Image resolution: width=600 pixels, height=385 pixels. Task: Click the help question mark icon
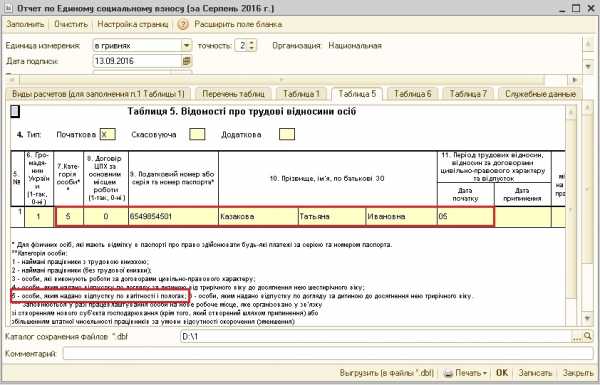pos(183,24)
